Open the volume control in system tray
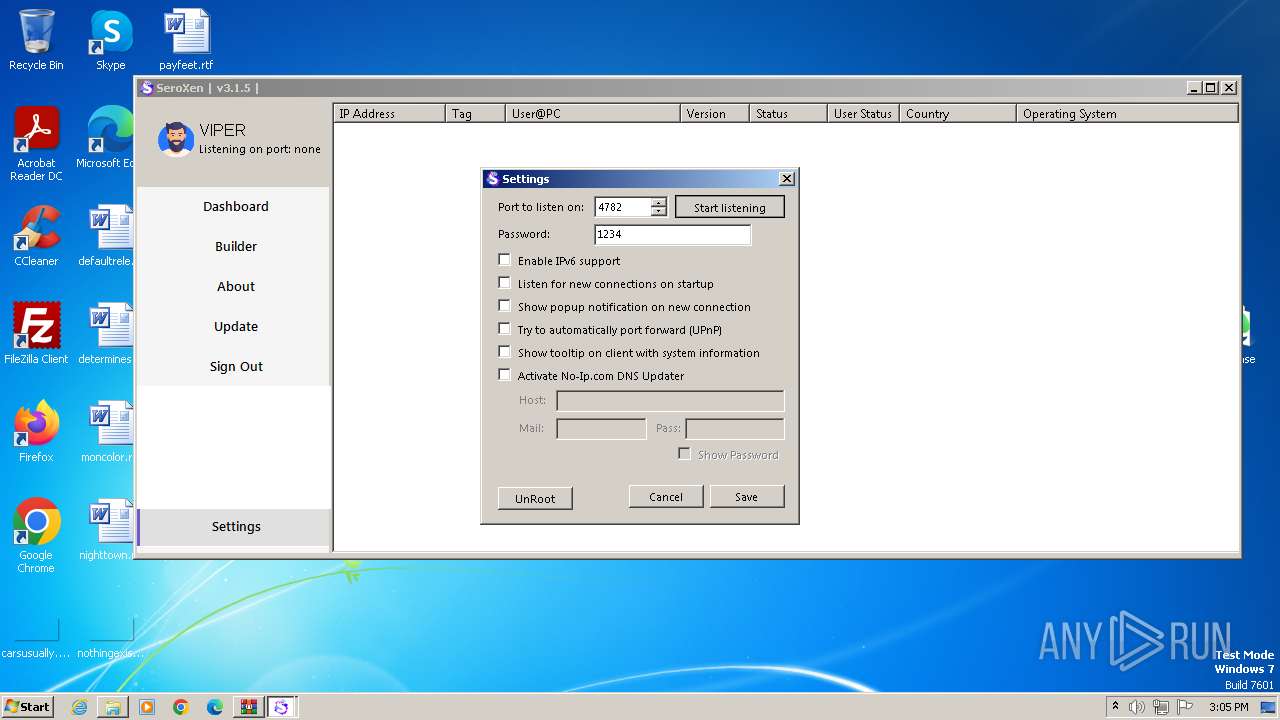 [x=1137, y=707]
